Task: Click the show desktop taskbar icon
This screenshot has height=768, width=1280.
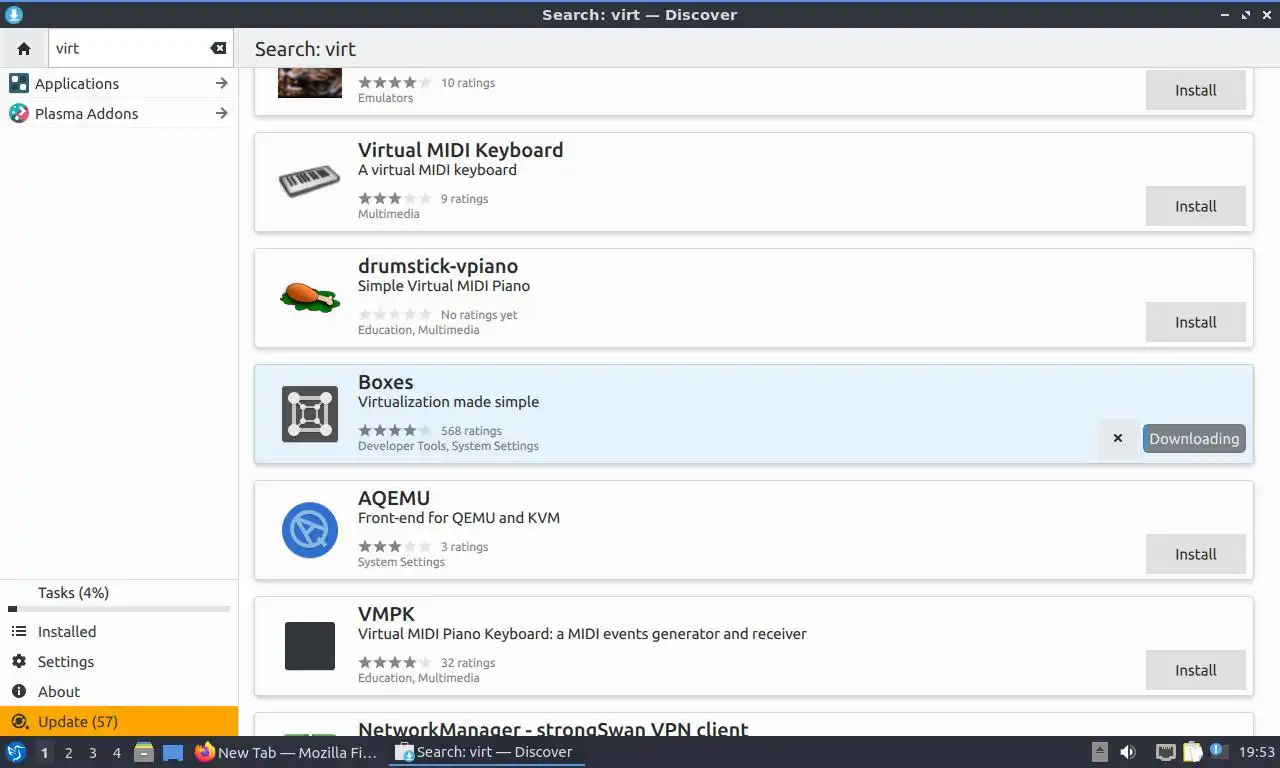Action: [173, 752]
